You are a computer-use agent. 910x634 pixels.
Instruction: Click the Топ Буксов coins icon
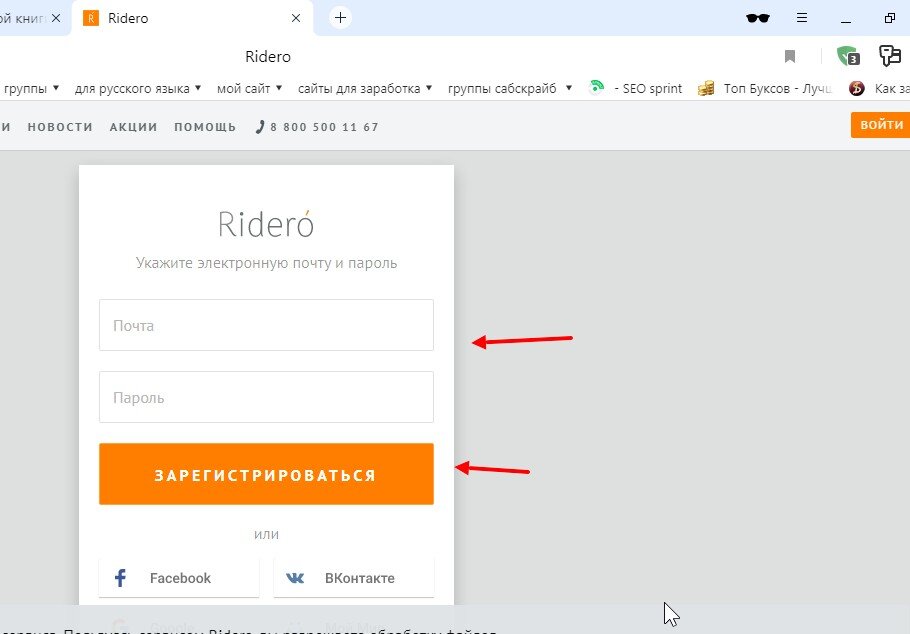706,88
